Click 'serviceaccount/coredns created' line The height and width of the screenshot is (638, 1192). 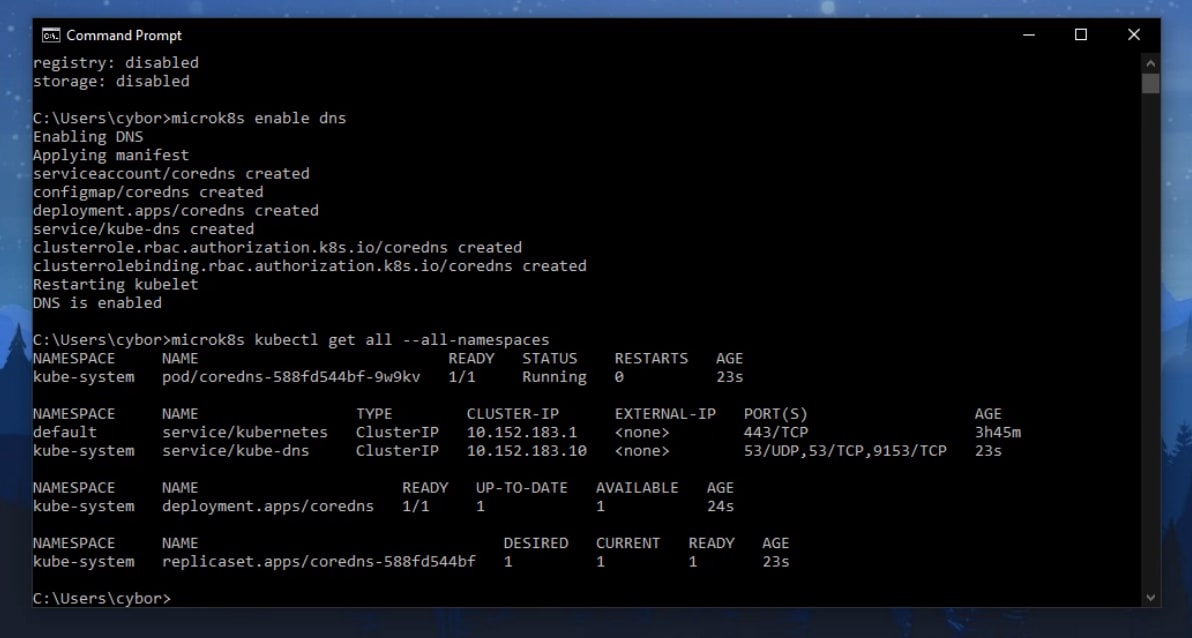tap(171, 173)
